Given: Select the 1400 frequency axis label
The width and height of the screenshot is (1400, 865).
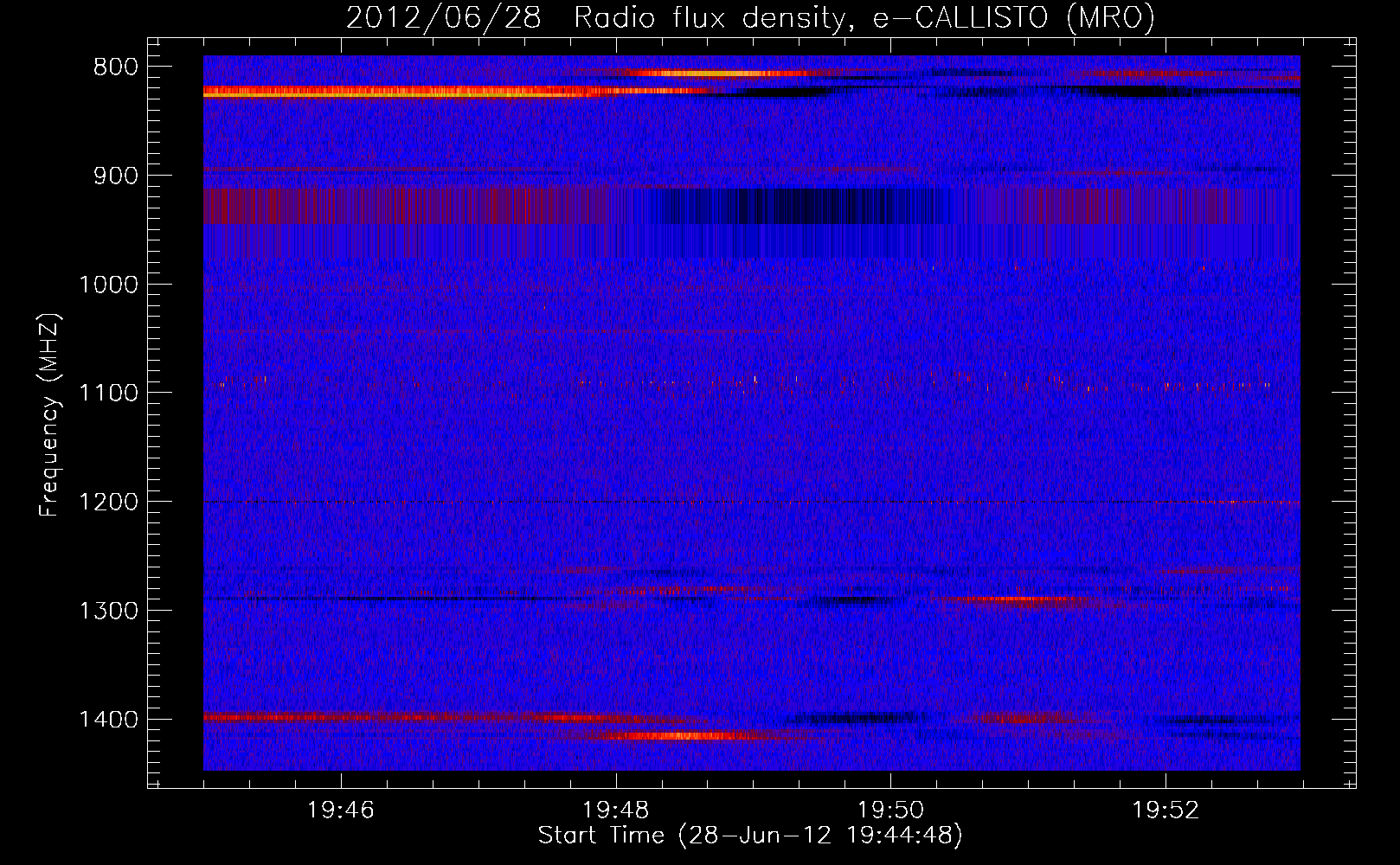Looking at the screenshot, I should 108,720.
